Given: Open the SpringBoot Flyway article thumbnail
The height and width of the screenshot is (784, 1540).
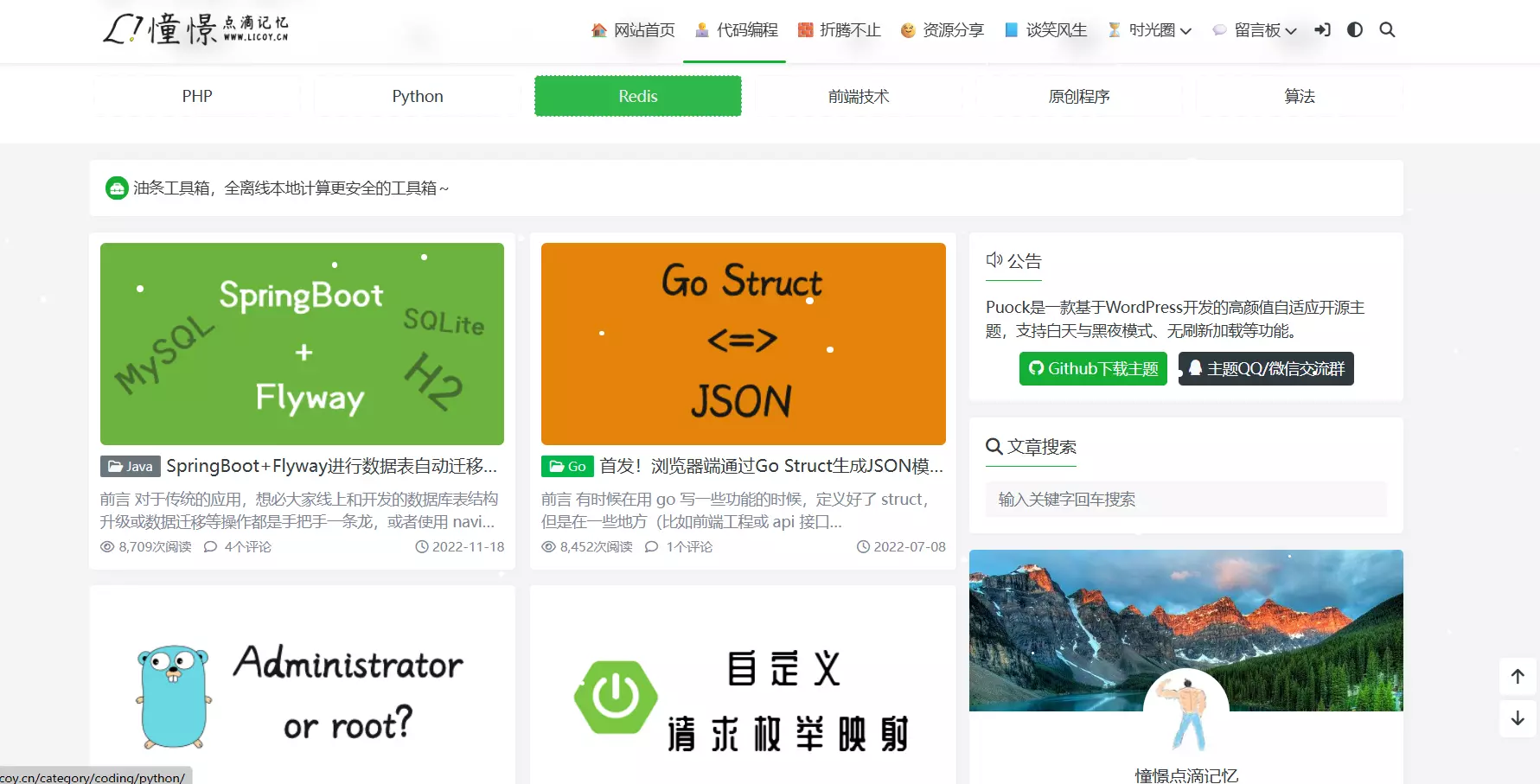Looking at the screenshot, I should pyautogui.click(x=302, y=344).
